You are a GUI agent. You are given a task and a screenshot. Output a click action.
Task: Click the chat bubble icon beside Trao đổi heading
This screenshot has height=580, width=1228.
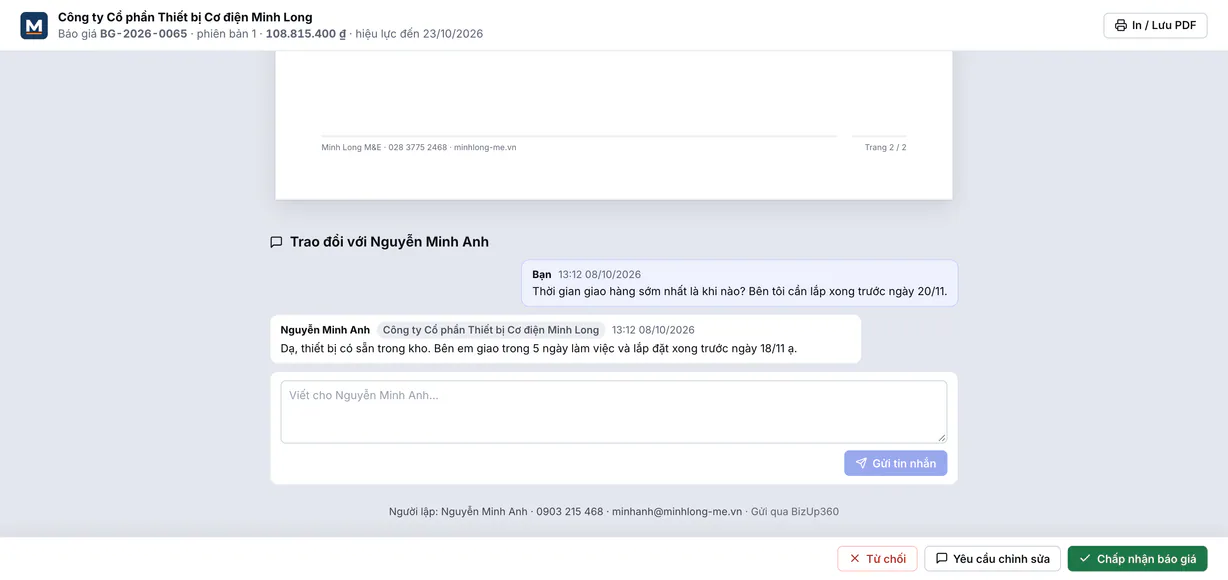click(276, 242)
